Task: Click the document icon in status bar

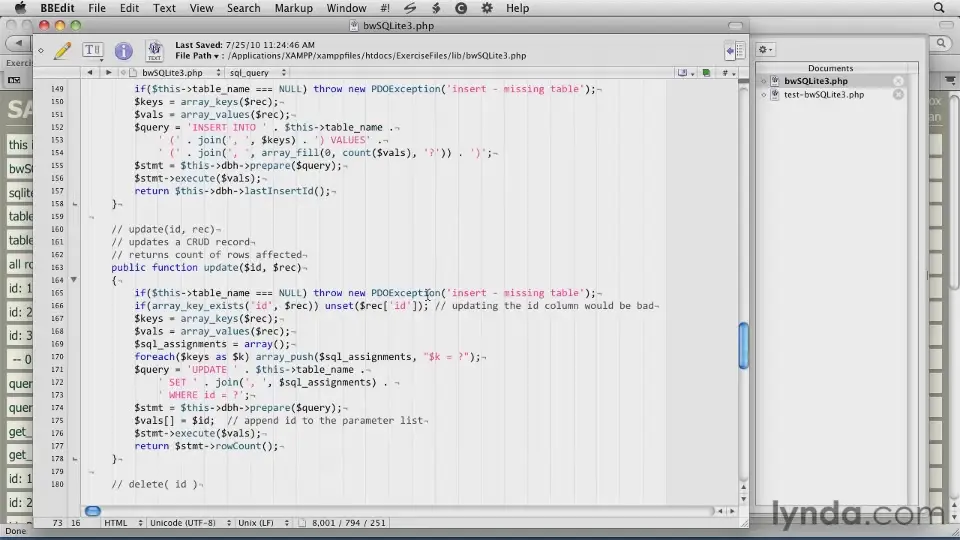Action: pos(302,523)
